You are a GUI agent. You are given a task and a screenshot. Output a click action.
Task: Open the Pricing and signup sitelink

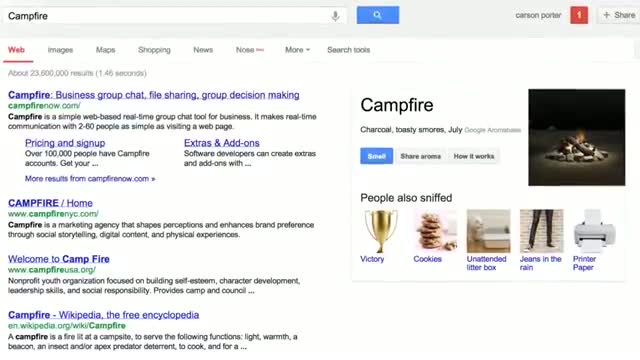(65, 143)
